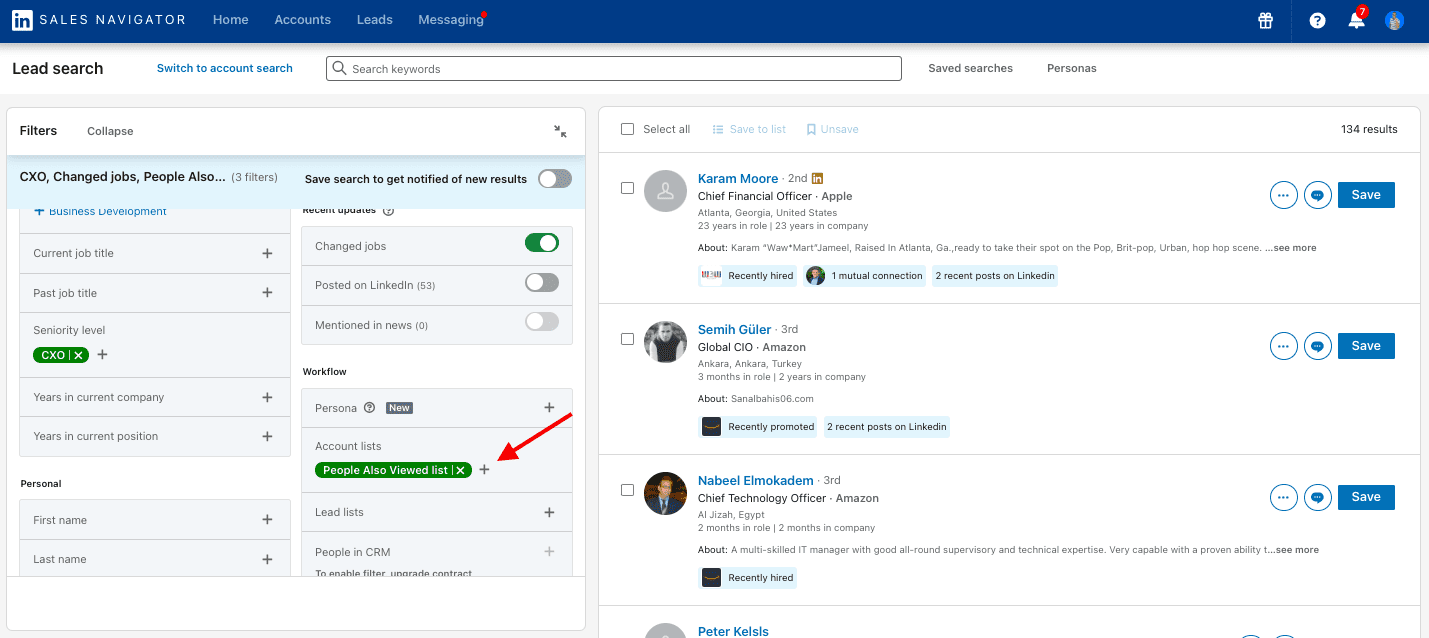Viewport: 1429px width, 638px height.
Task: Open Personas tab
Action: click(1071, 68)
